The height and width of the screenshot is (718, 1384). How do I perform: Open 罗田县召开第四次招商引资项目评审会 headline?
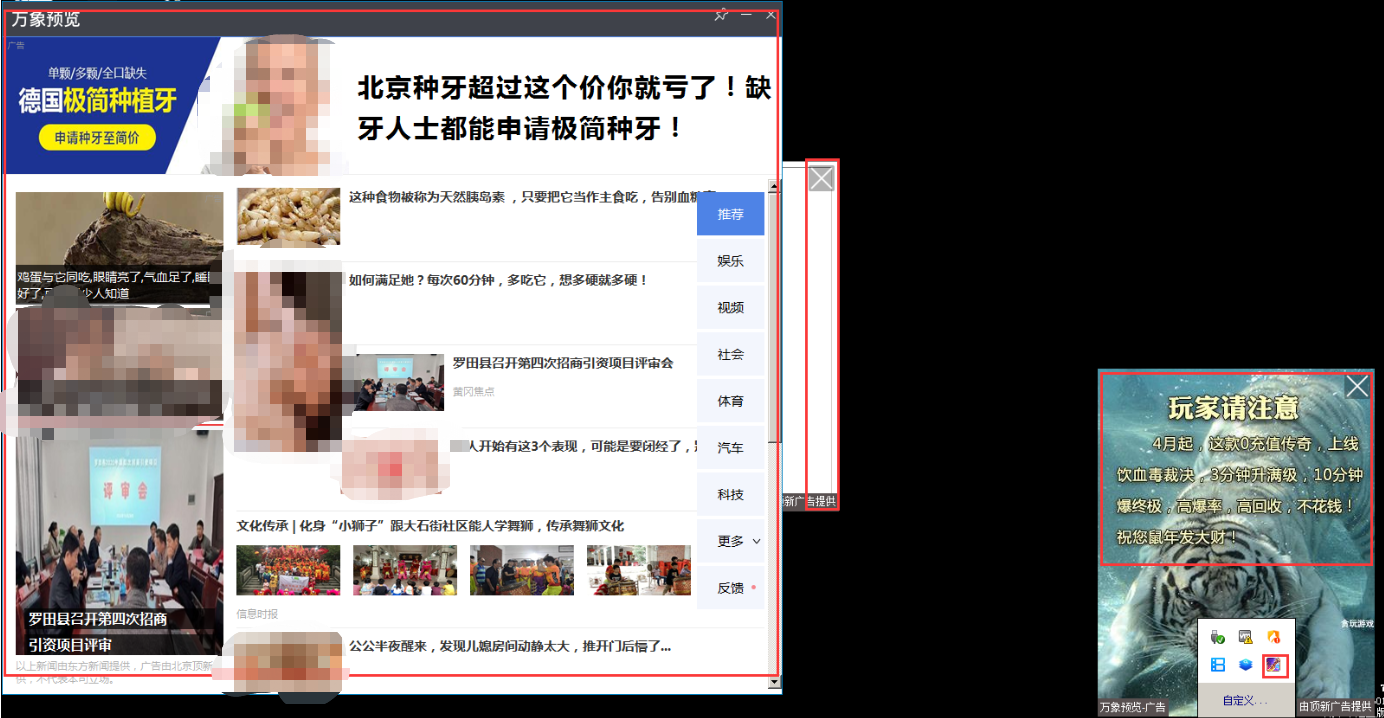pos(562,363)
